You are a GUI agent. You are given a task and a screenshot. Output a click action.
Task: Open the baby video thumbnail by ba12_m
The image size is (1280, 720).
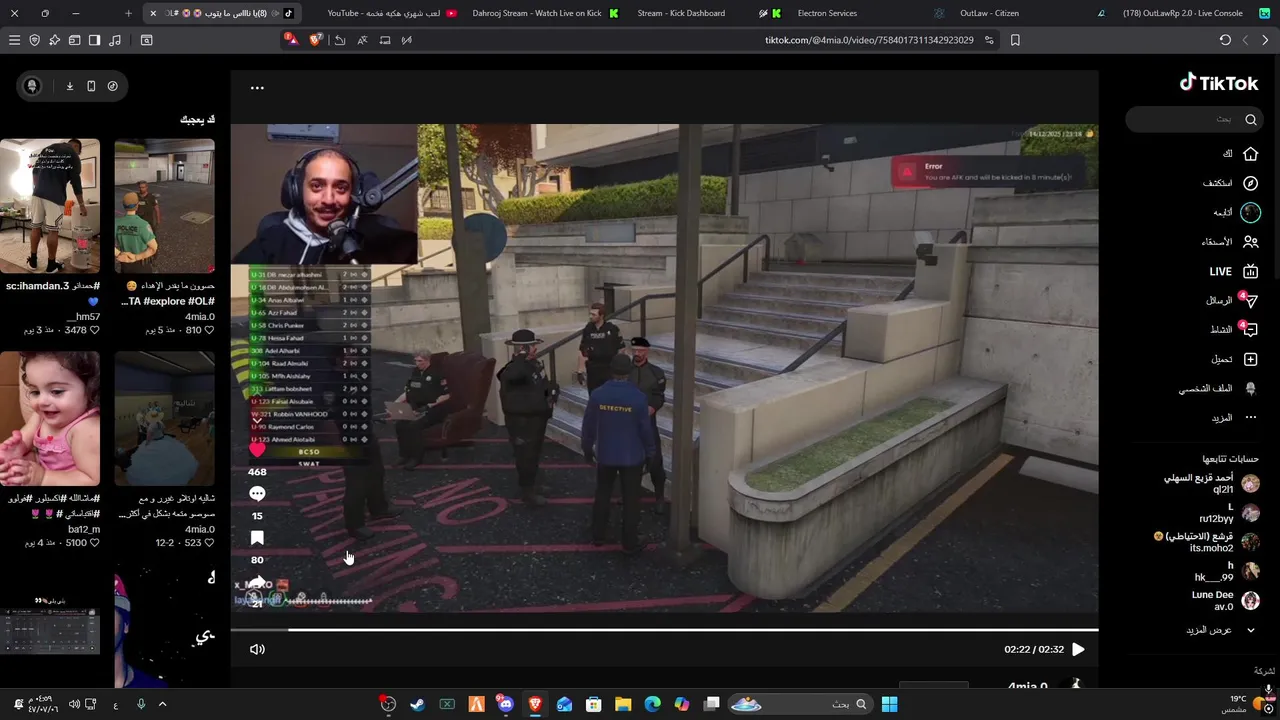pos(50,418)
